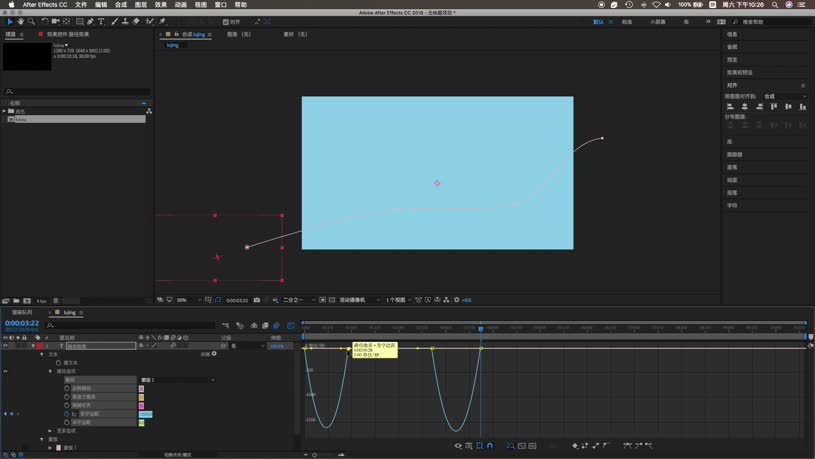Select the Hand tool
815x459 pixels.
pyautogui.click(x=21, y=21)
